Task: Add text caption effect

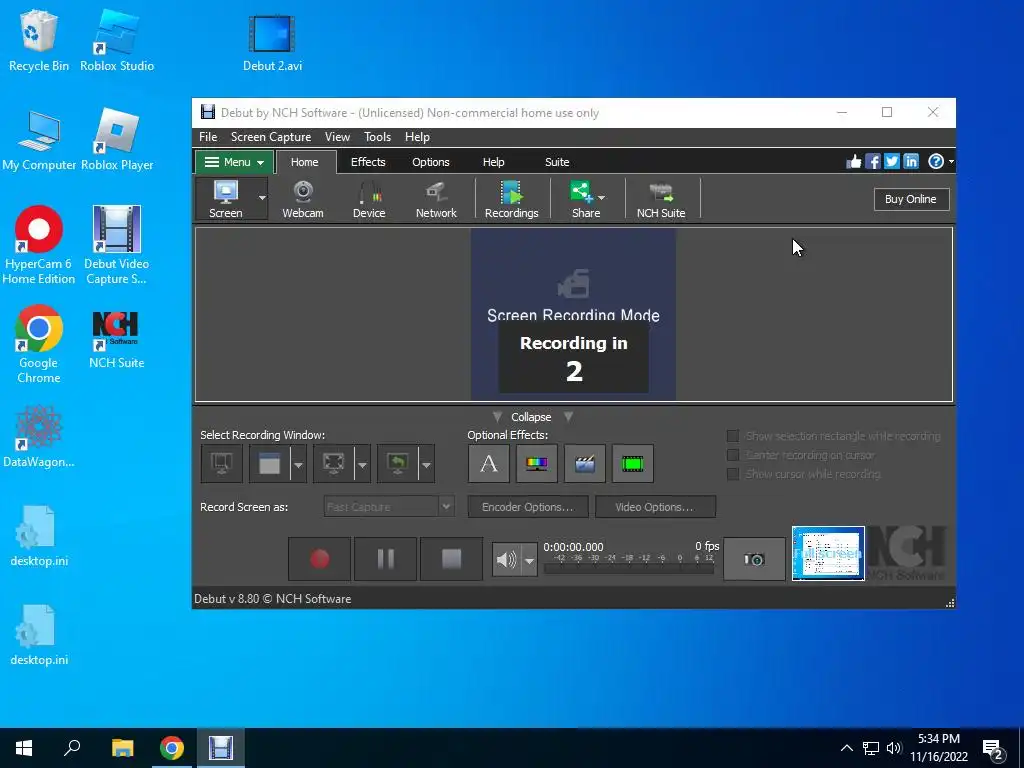Action: tap(488, 464)
